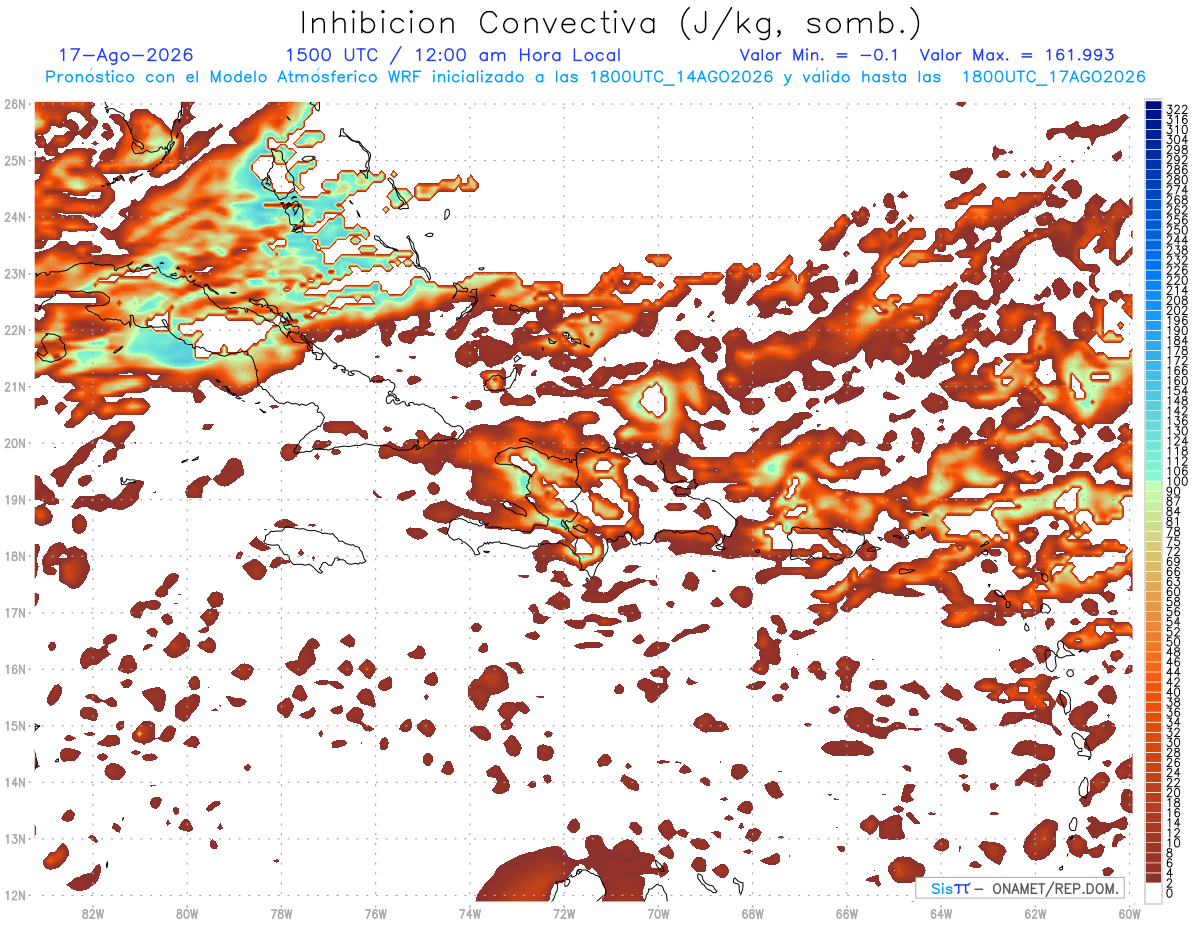Click the '0' value at color scale bottom
The image size is (1200, 927).
click(1169, 893)
